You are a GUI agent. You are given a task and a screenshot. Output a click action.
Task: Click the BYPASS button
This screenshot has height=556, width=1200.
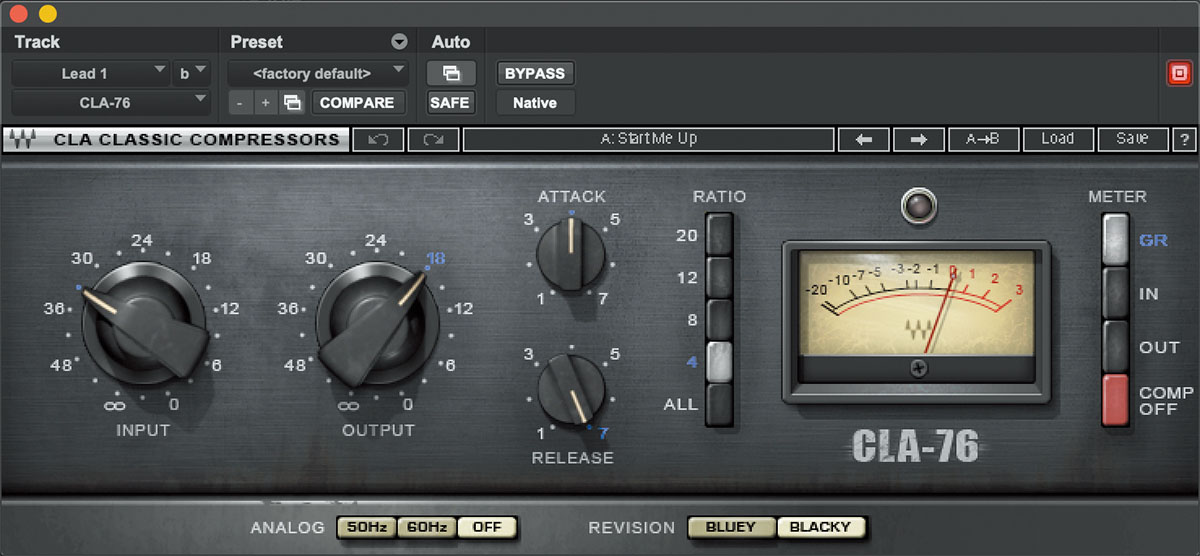(535, 73)
